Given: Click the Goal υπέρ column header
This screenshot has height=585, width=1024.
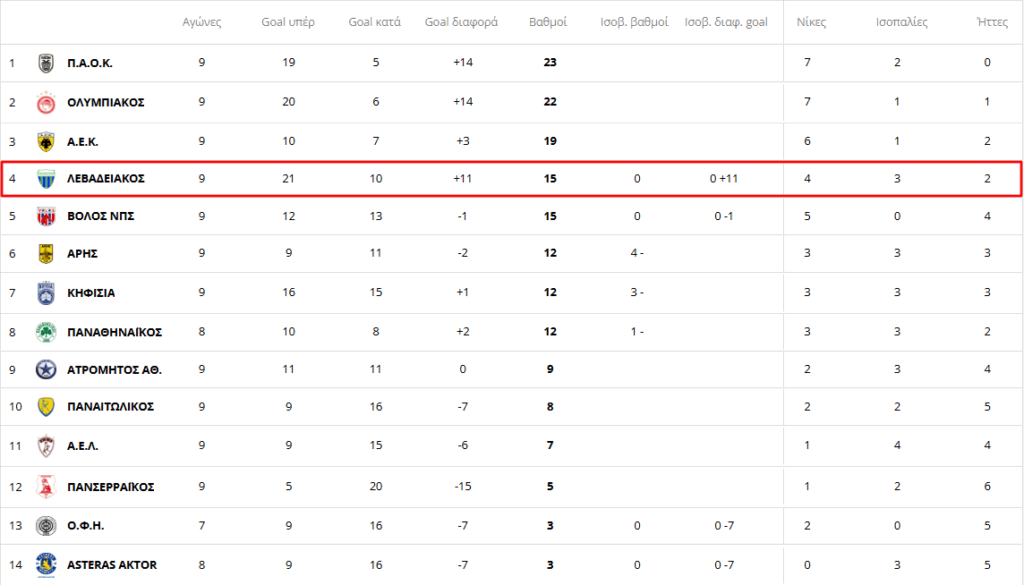Looking at the screenshot, I should [288, 22].
